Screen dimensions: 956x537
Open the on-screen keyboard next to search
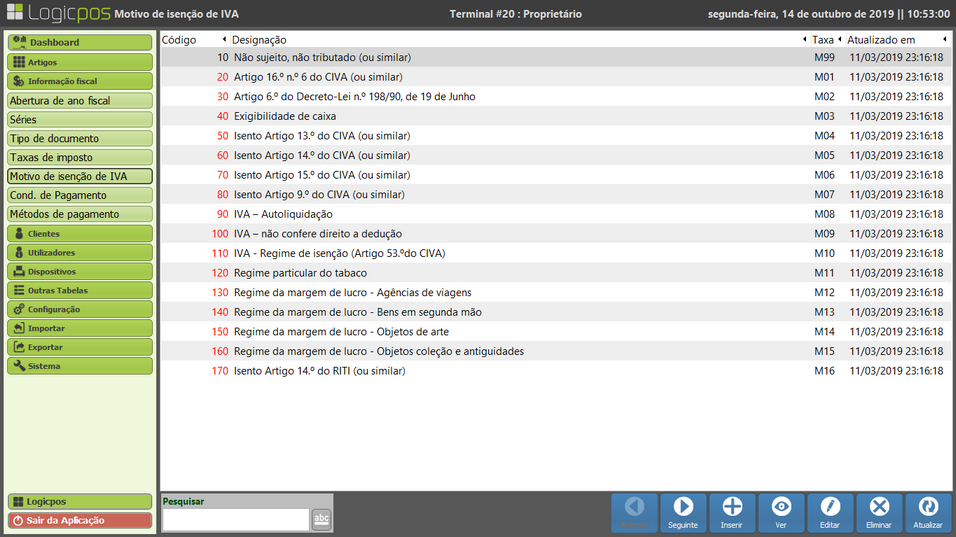point(321,518)
